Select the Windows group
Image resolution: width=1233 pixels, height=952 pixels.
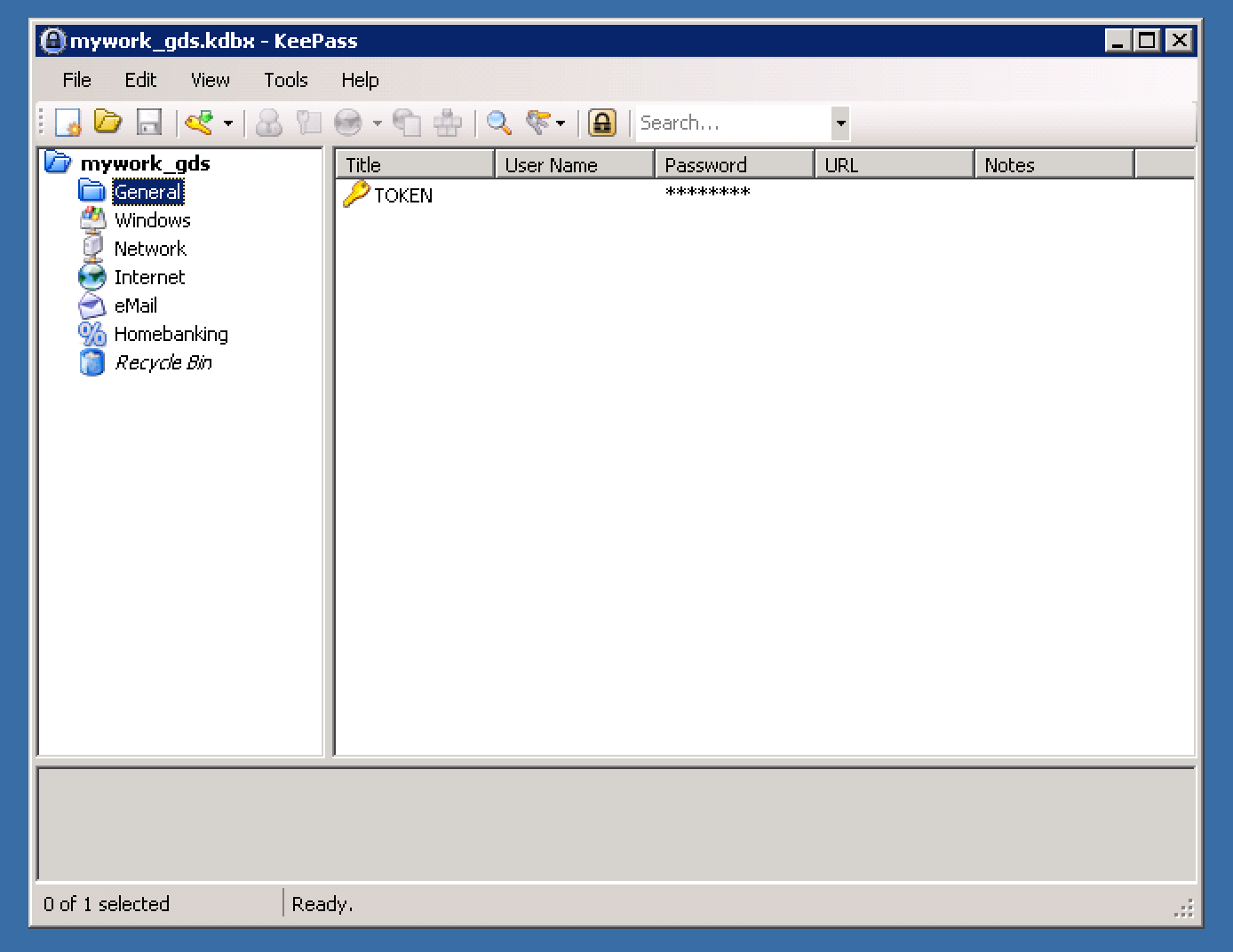point(153,220)
